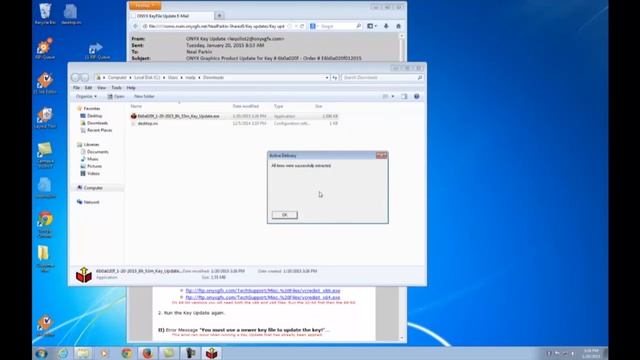Open the vcredist_x86.exe FTP link
The height and width of the screenshot is (360, 640).
(x=263, y=291)
